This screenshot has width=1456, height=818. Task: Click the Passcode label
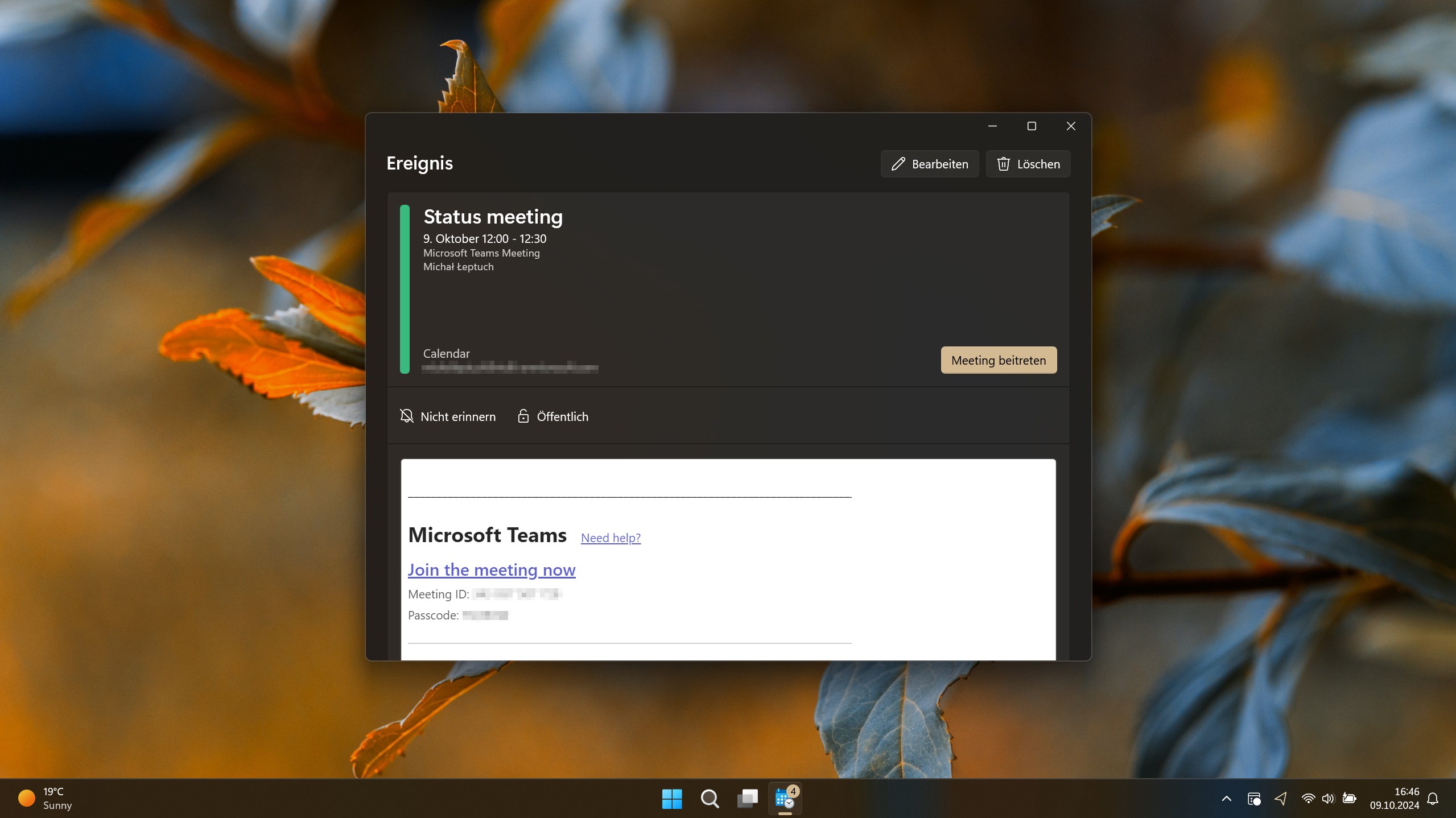(434, 615)
